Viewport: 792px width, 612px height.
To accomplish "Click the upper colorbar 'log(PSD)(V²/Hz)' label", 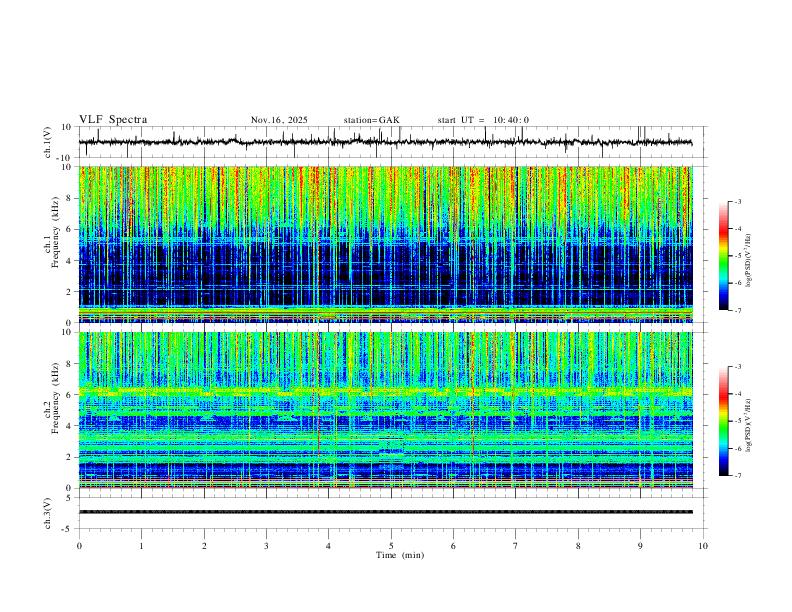I will point(749,260).
